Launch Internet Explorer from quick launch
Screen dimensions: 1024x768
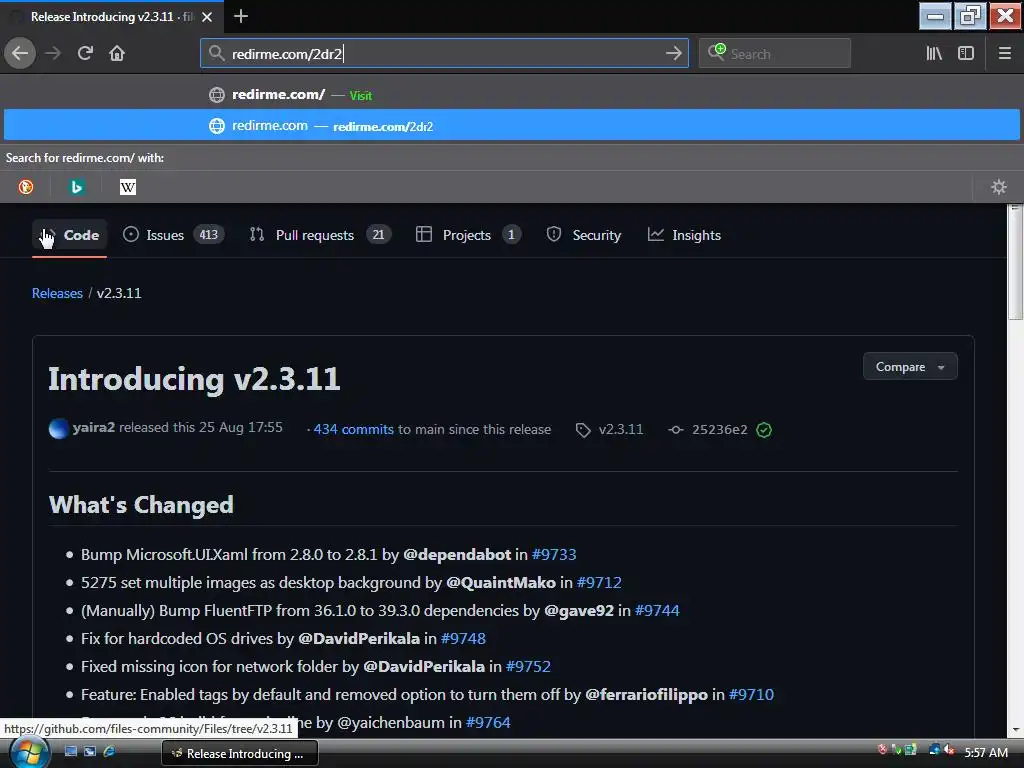109,752
